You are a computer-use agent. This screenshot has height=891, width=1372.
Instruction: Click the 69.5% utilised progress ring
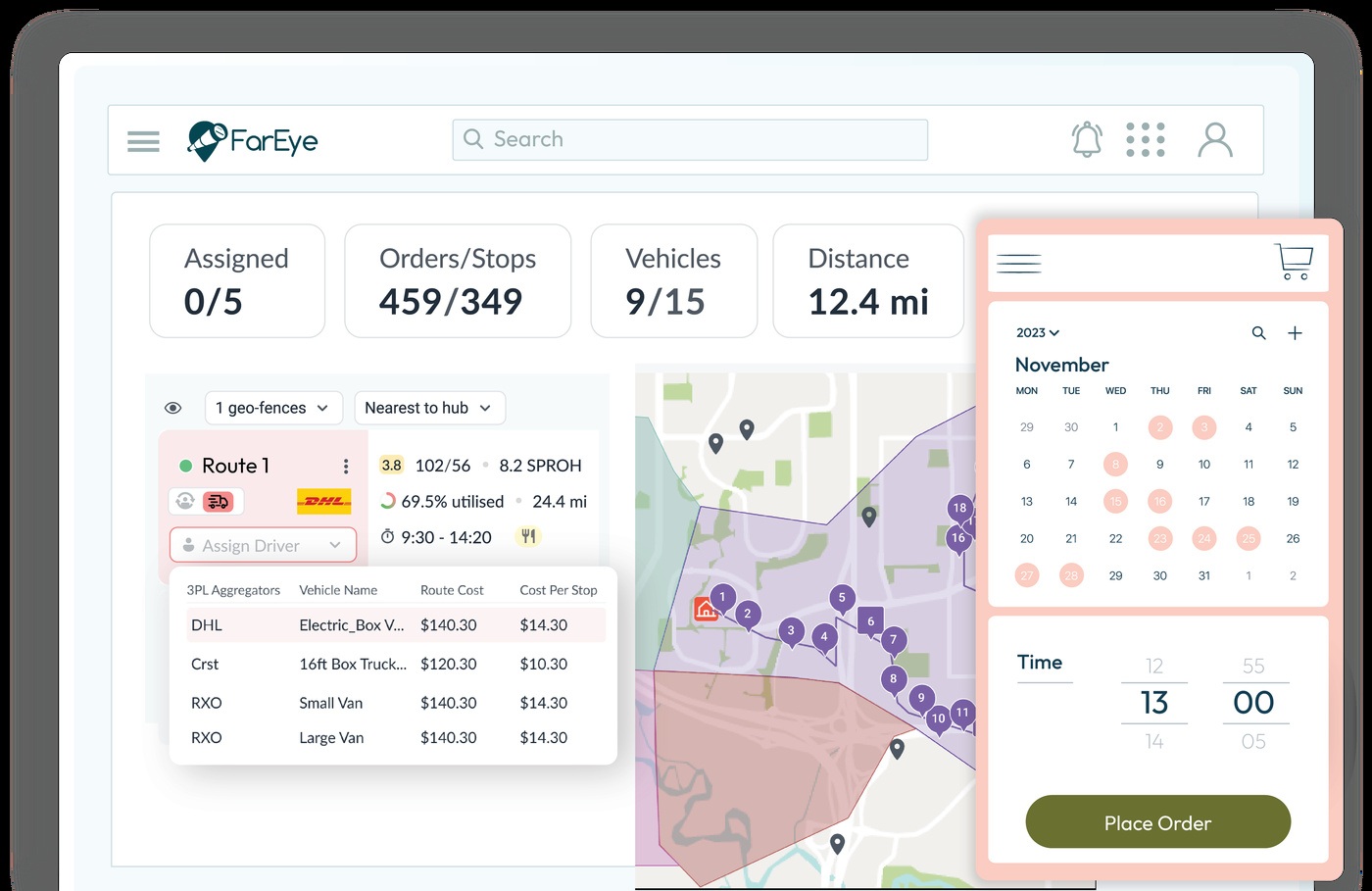point(389,501)
